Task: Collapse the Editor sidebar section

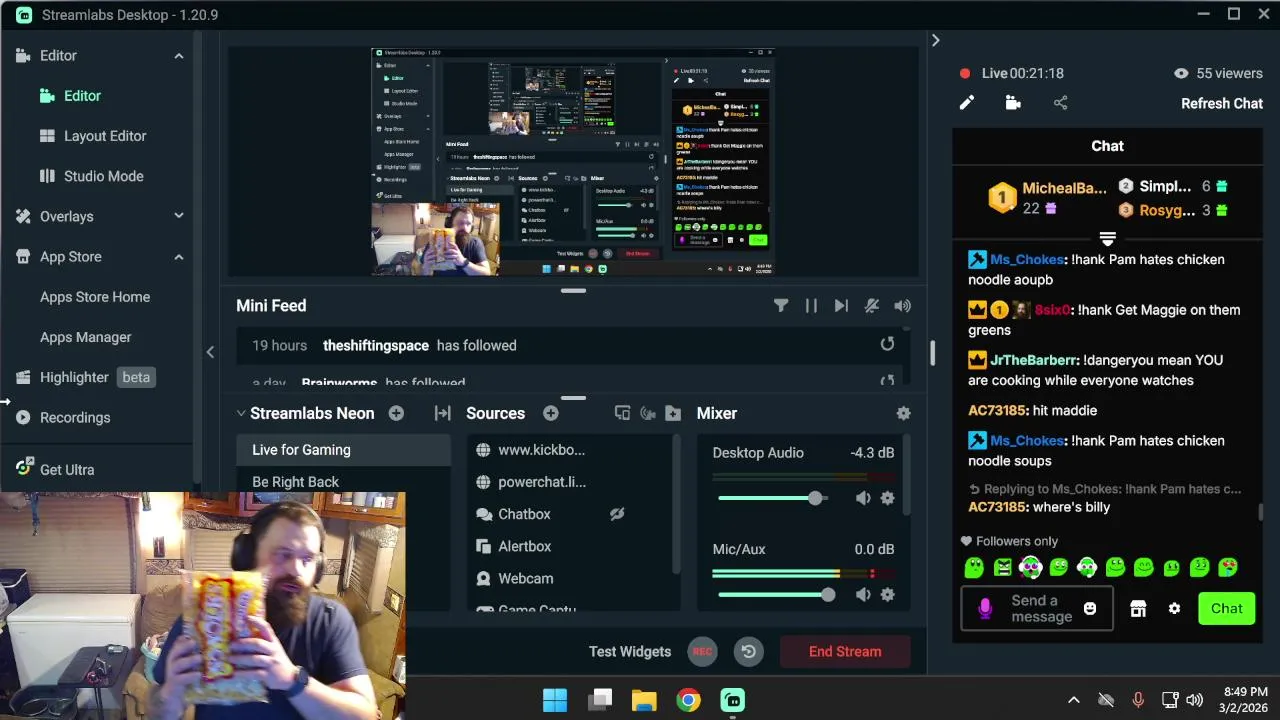Action: point(179,56)
